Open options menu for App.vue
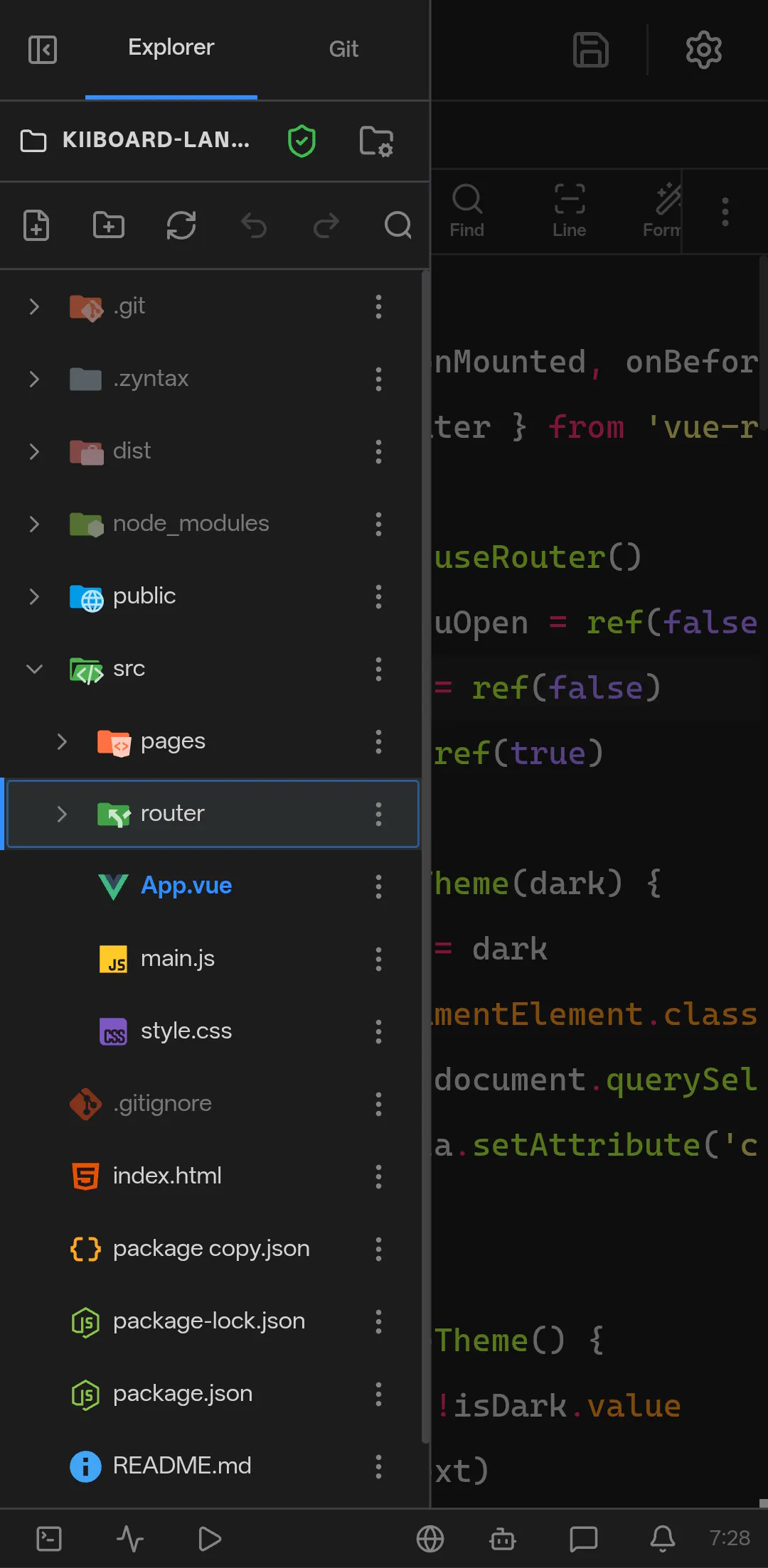The width and height of the screenshot is (768, 1568). pyautogui.click(x=378, y=886)
